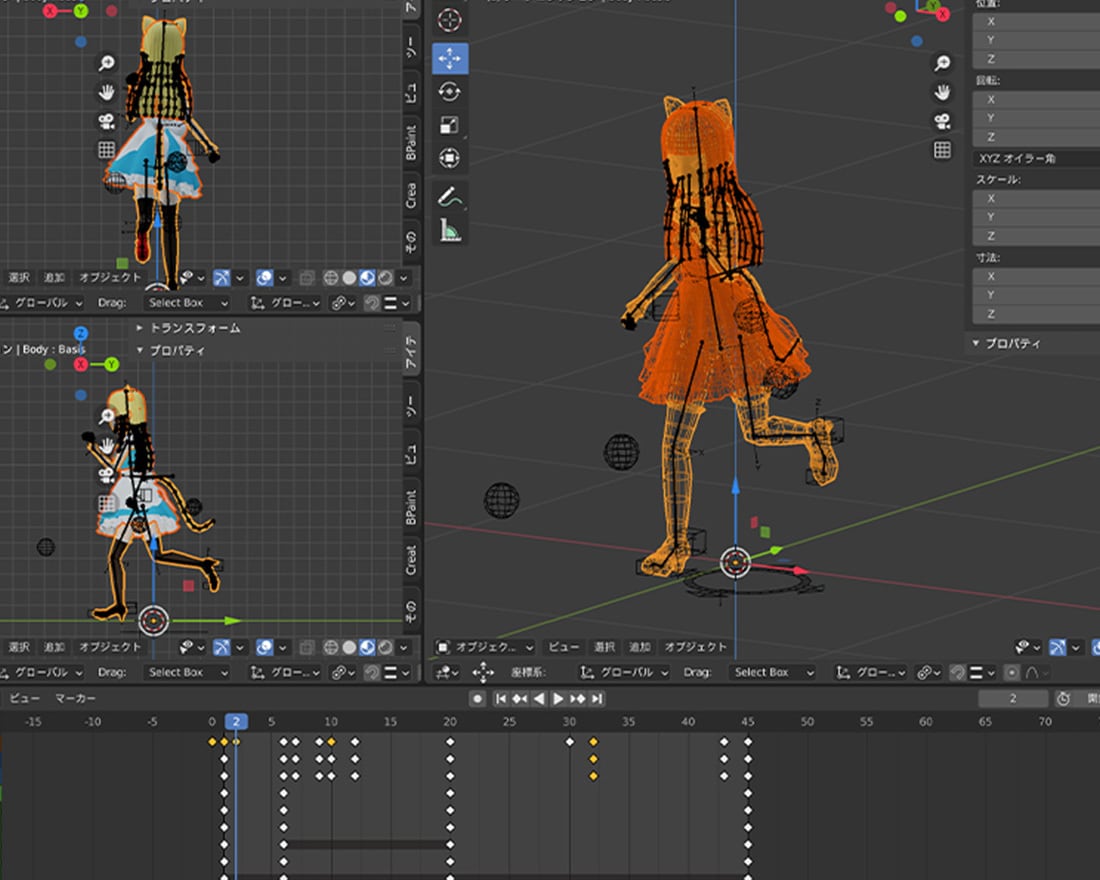Select the Annotate pencil tool
Screen dimensions: 1100x880
pyautogui.click(x=450, y=197)
